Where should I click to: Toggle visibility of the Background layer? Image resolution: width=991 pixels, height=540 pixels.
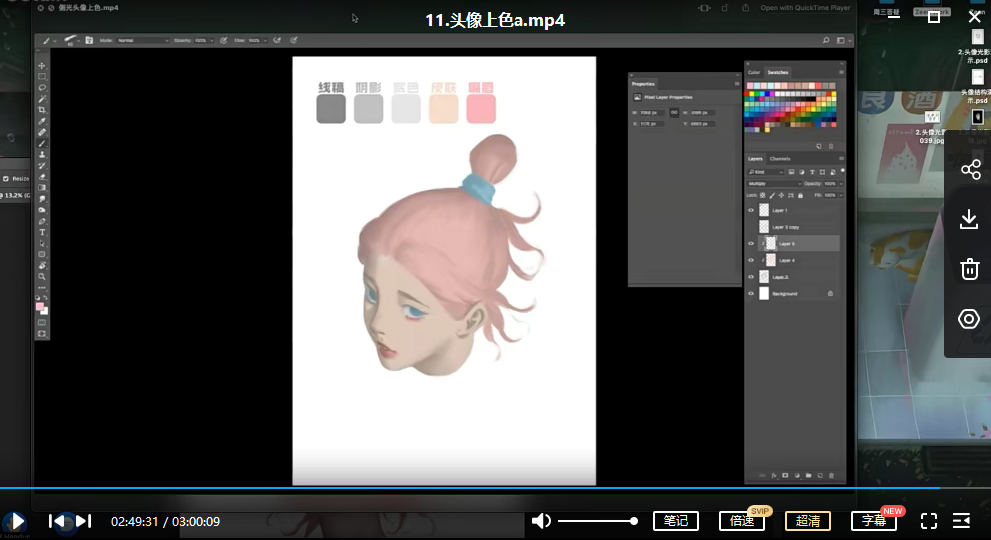click(x=751, y=294)
